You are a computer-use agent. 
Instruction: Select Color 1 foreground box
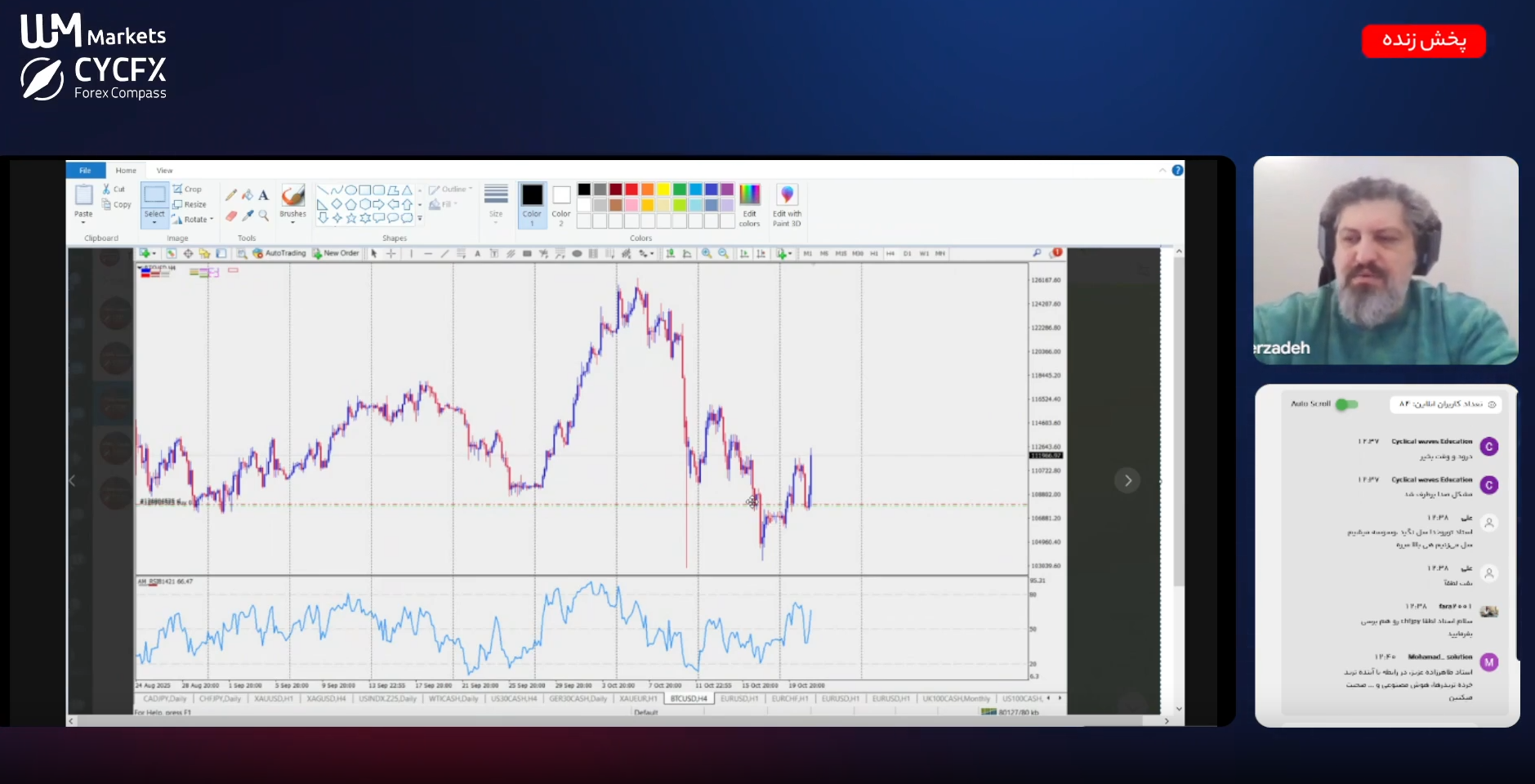coord(532,204)
